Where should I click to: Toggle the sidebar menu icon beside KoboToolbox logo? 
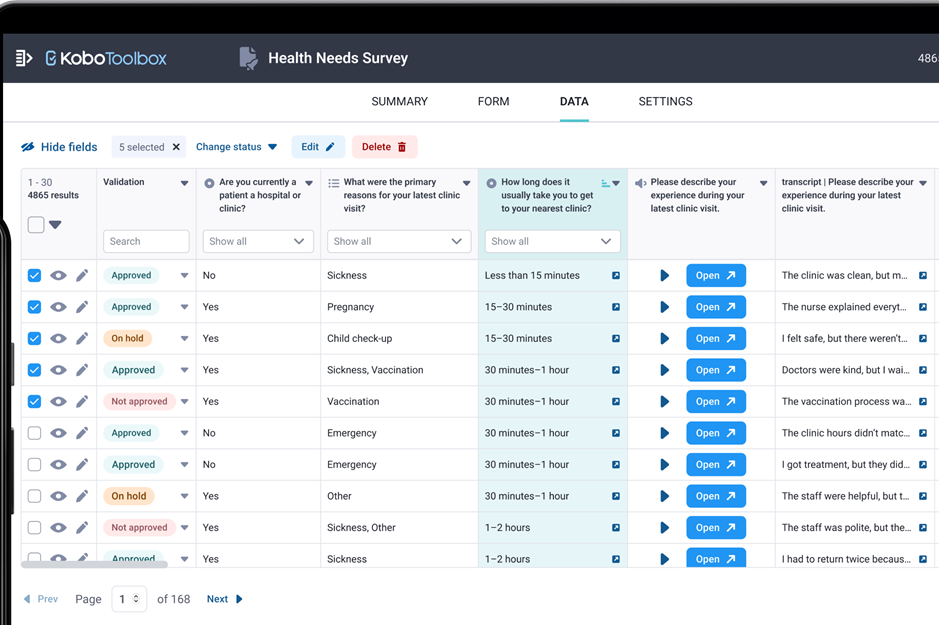23,58
